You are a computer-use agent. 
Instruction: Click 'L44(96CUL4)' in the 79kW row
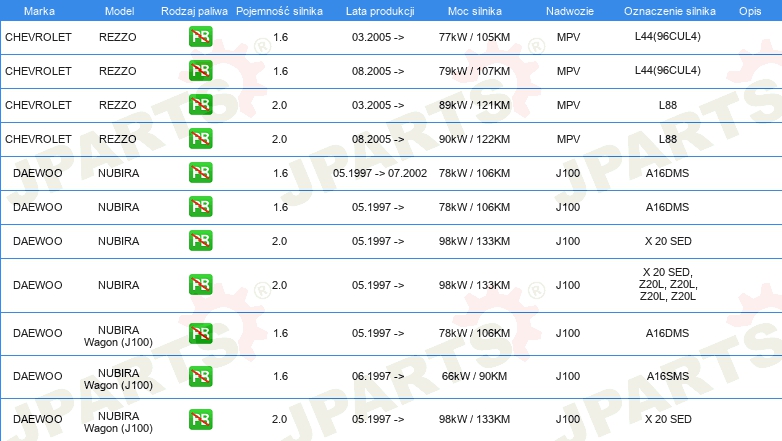[x=668, y=70]
